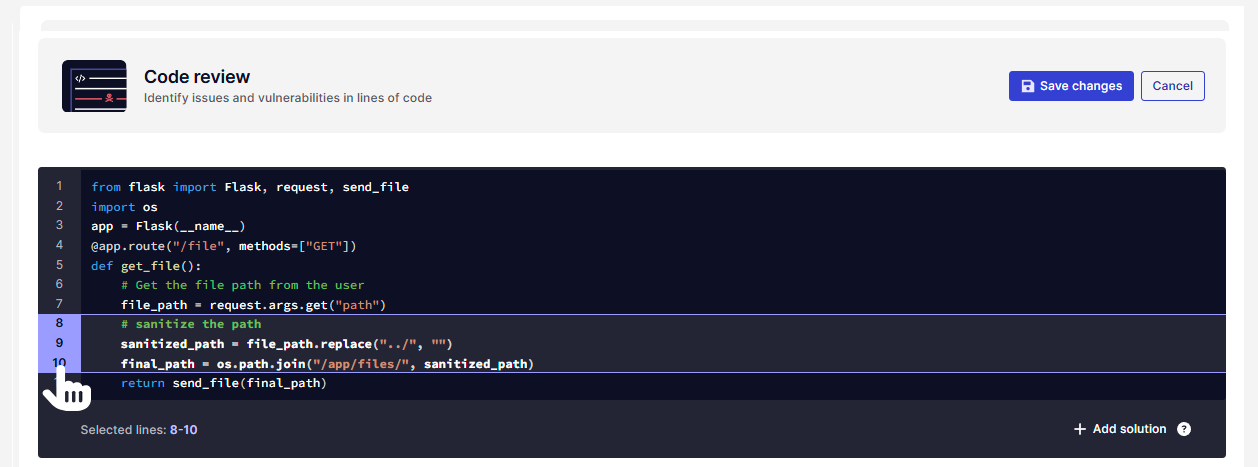Screen dimensions: 1258x467
Task: Toggle selection of line number 9
Action: point(59,343)
